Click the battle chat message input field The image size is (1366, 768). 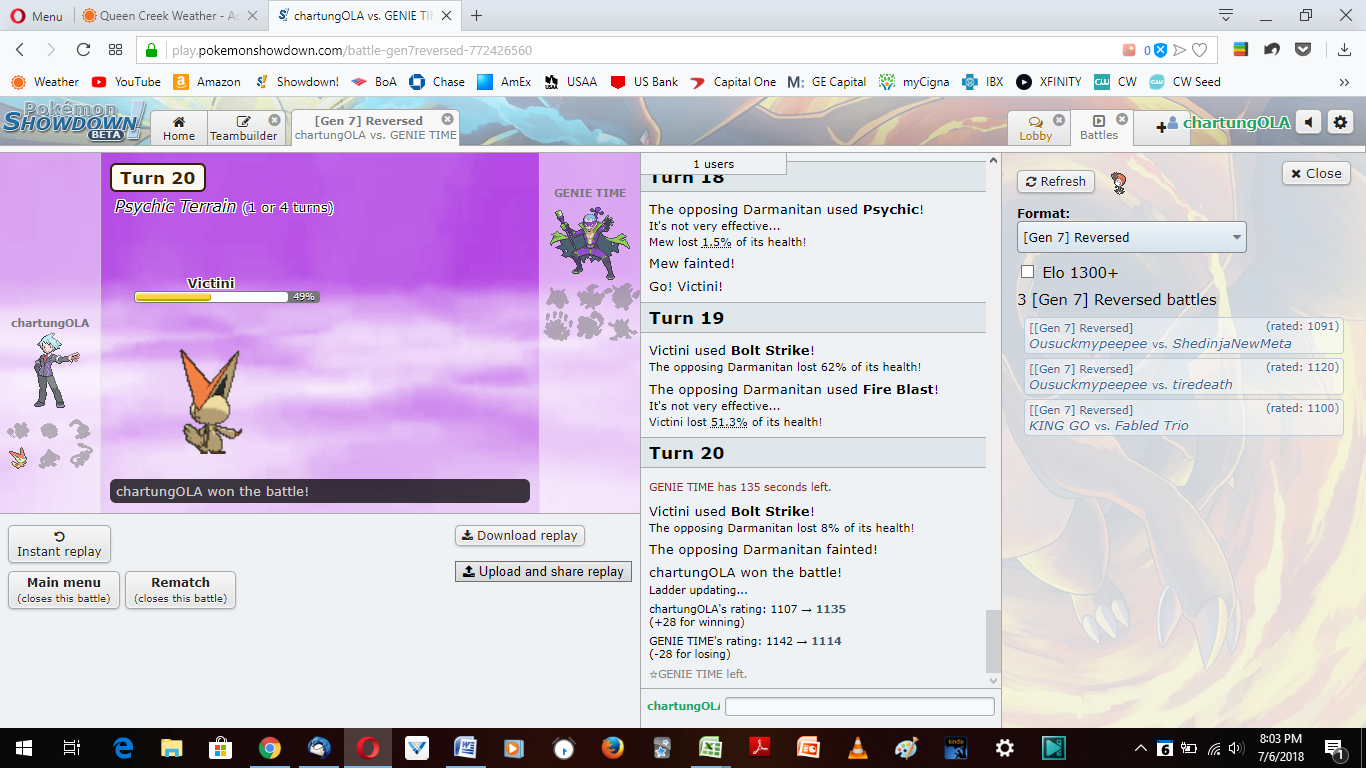tap(859, 706)
